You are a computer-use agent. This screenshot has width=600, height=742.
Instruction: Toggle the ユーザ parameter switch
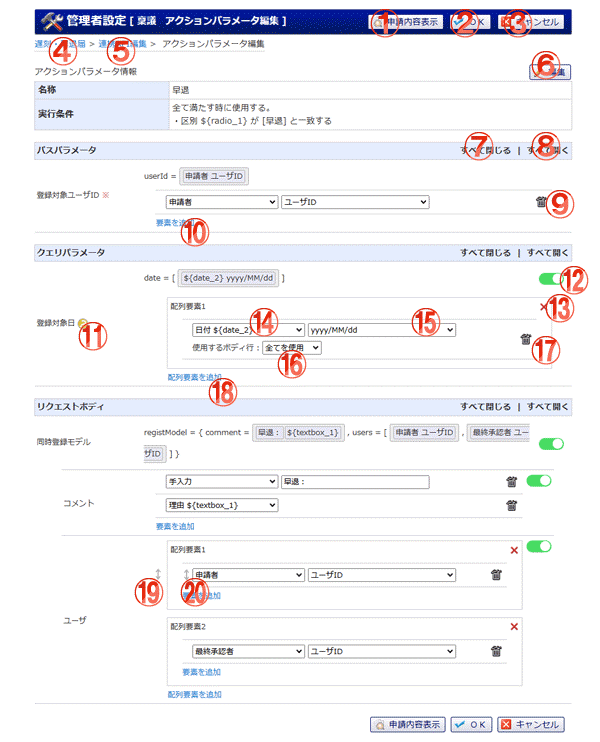(539, 547)
